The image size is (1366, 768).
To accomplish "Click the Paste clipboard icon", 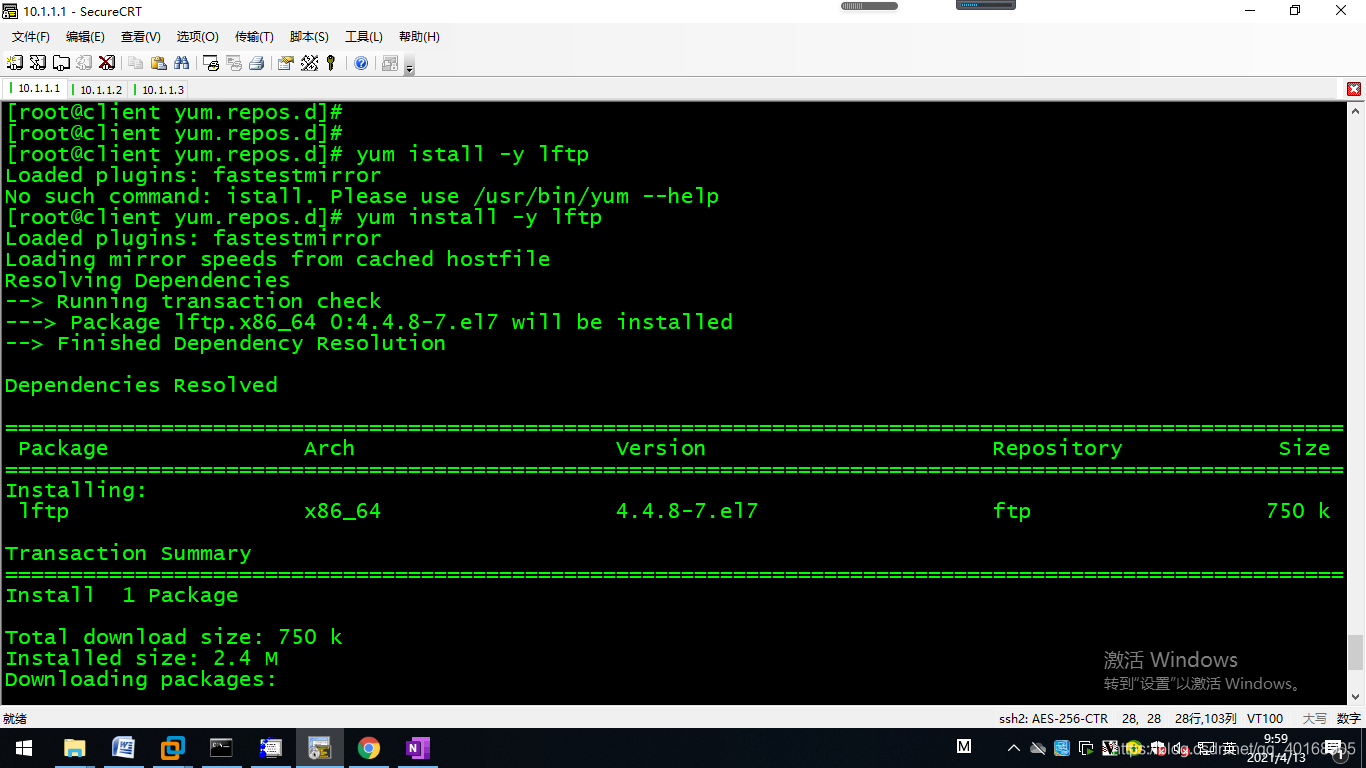I will point(158,63).
